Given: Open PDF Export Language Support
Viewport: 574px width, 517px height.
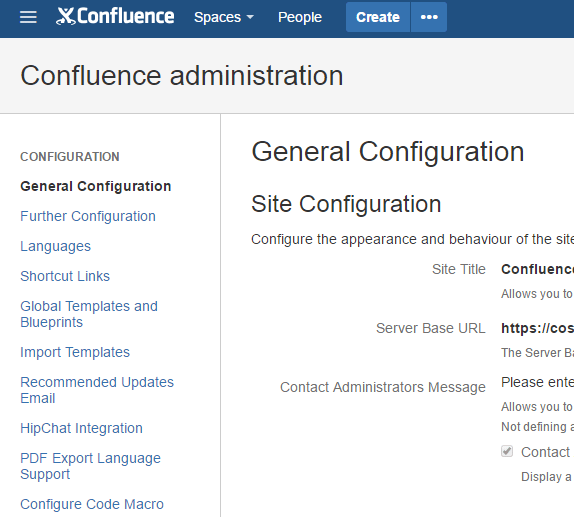Looking at the screenshot, I should (90, 466).
